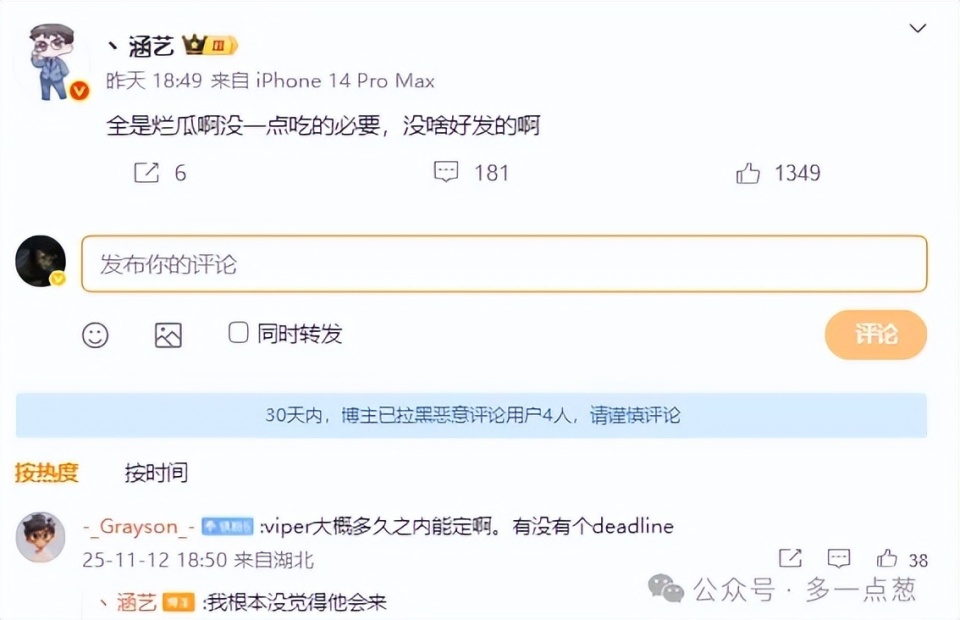Expand the post options chevron at top right

(917, 28)
